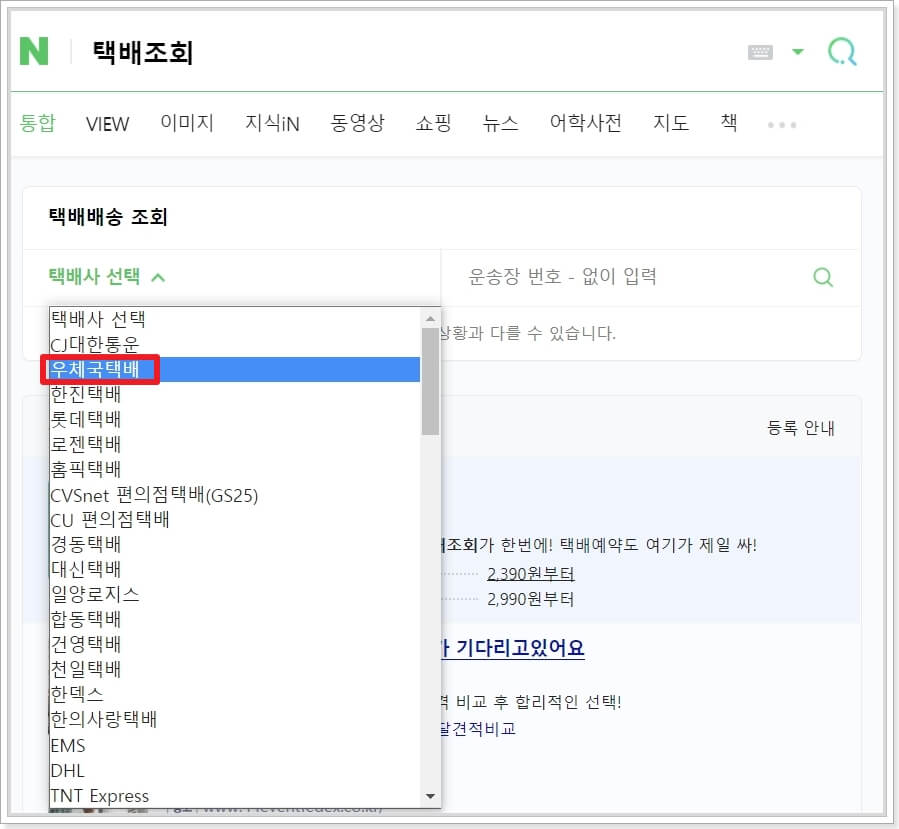Switch to the 지식iN tab
Viewport: 899px width, 829px height.
click(271, 123)
